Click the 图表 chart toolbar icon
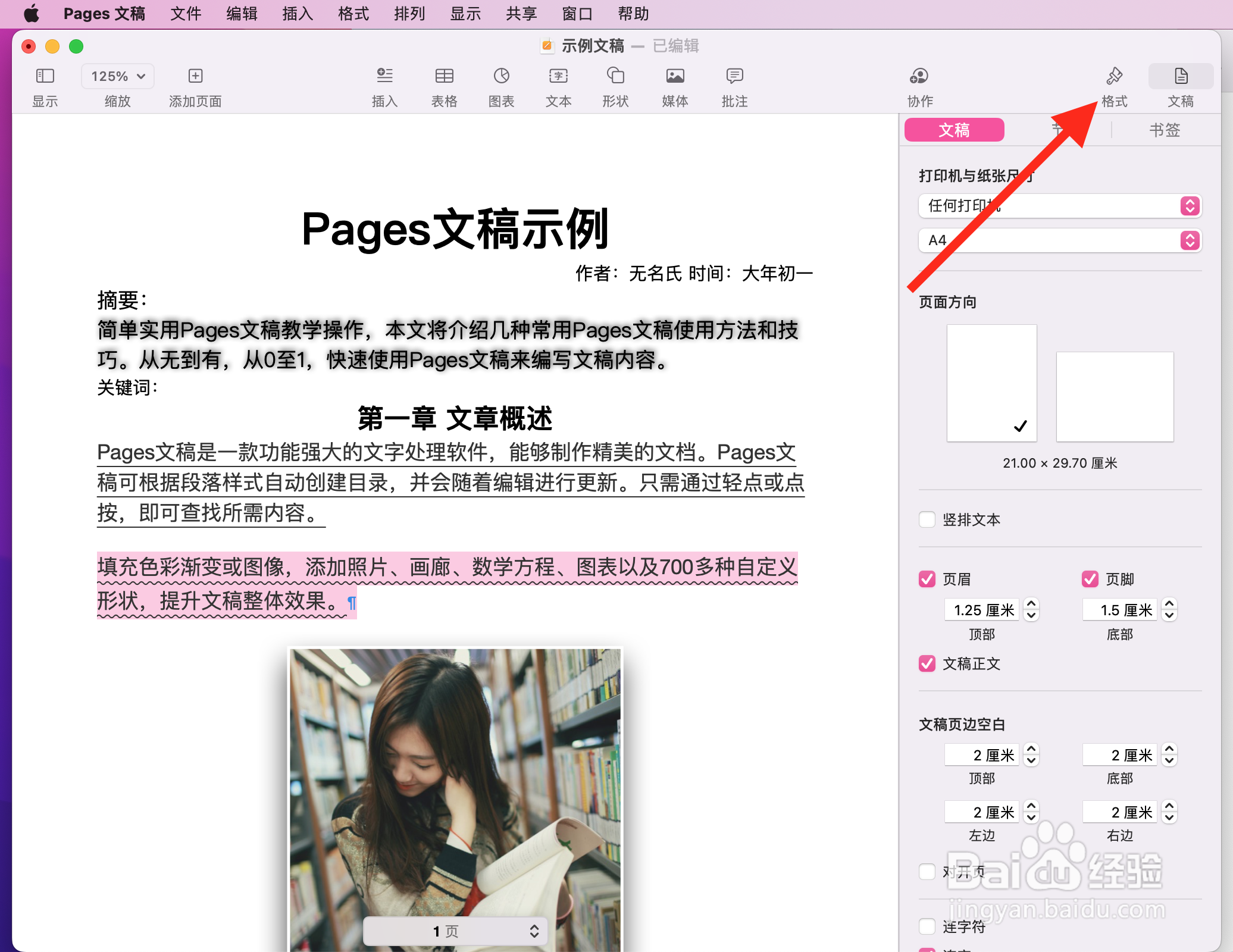 (501, 76)
